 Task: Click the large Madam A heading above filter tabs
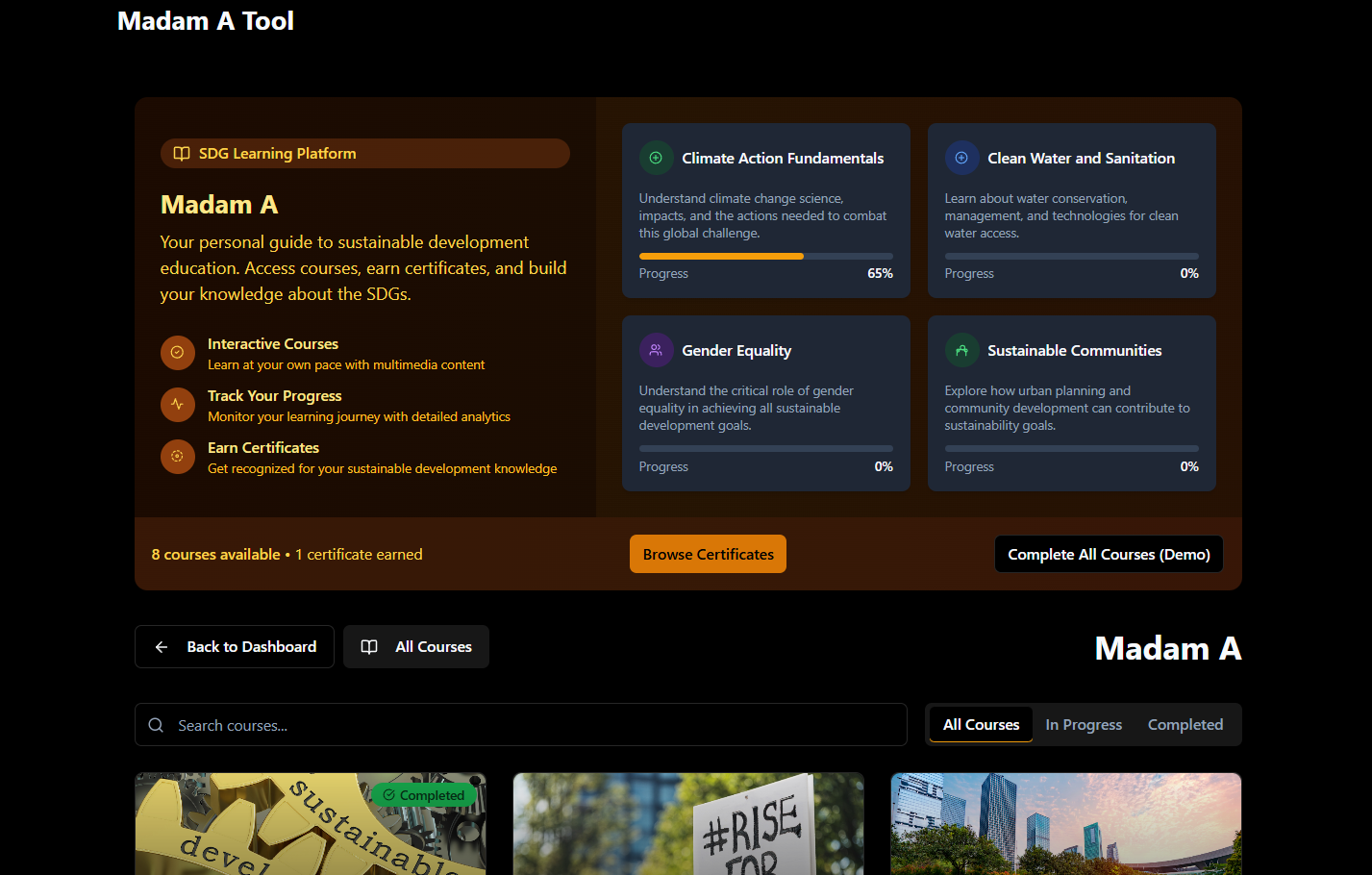coord(1168,648)
